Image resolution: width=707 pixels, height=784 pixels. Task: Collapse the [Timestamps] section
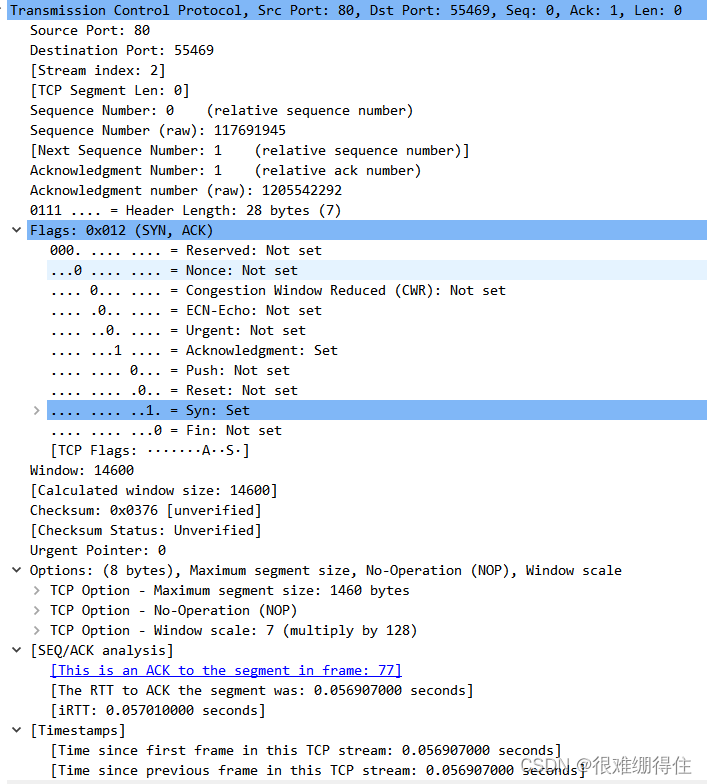pos(16,730)
